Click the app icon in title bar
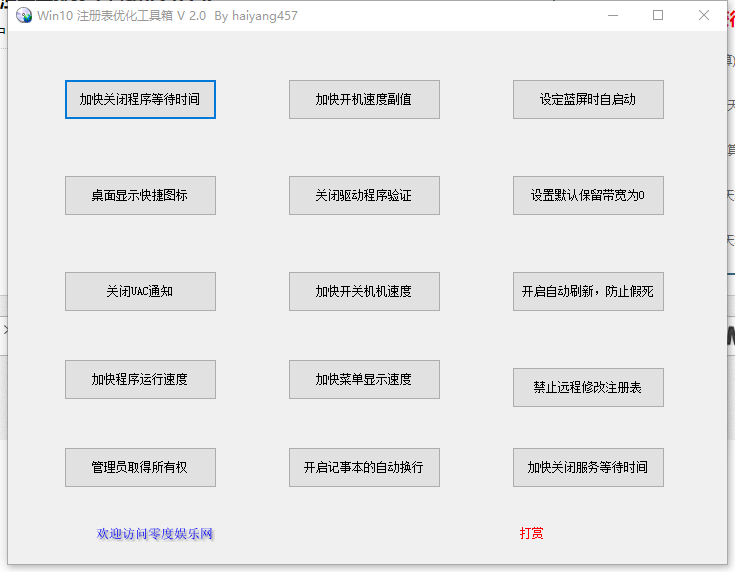Screen dimensions: 735x572 [24, 15]
